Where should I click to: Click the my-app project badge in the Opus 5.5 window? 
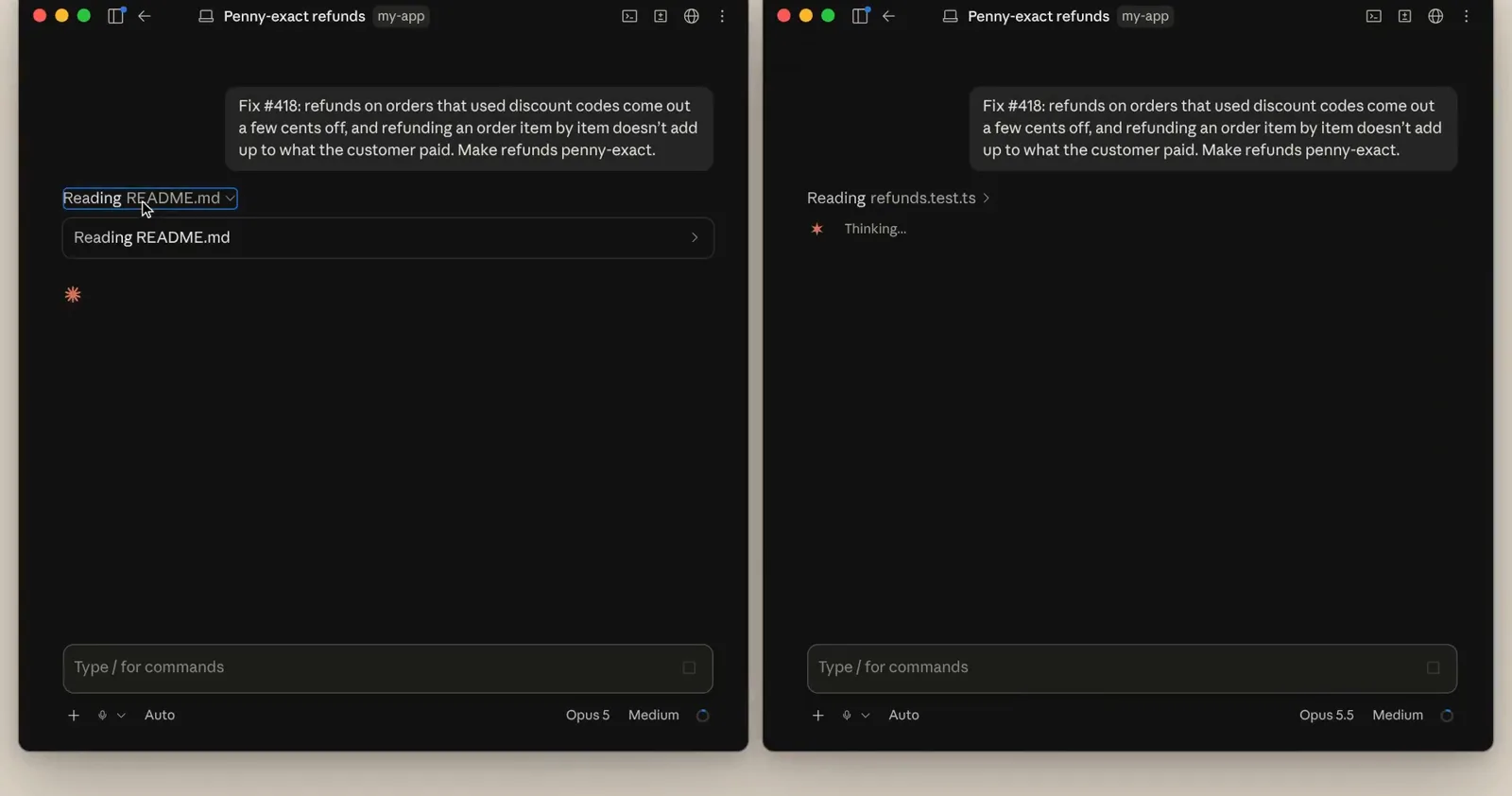[x=1145, y=16]
